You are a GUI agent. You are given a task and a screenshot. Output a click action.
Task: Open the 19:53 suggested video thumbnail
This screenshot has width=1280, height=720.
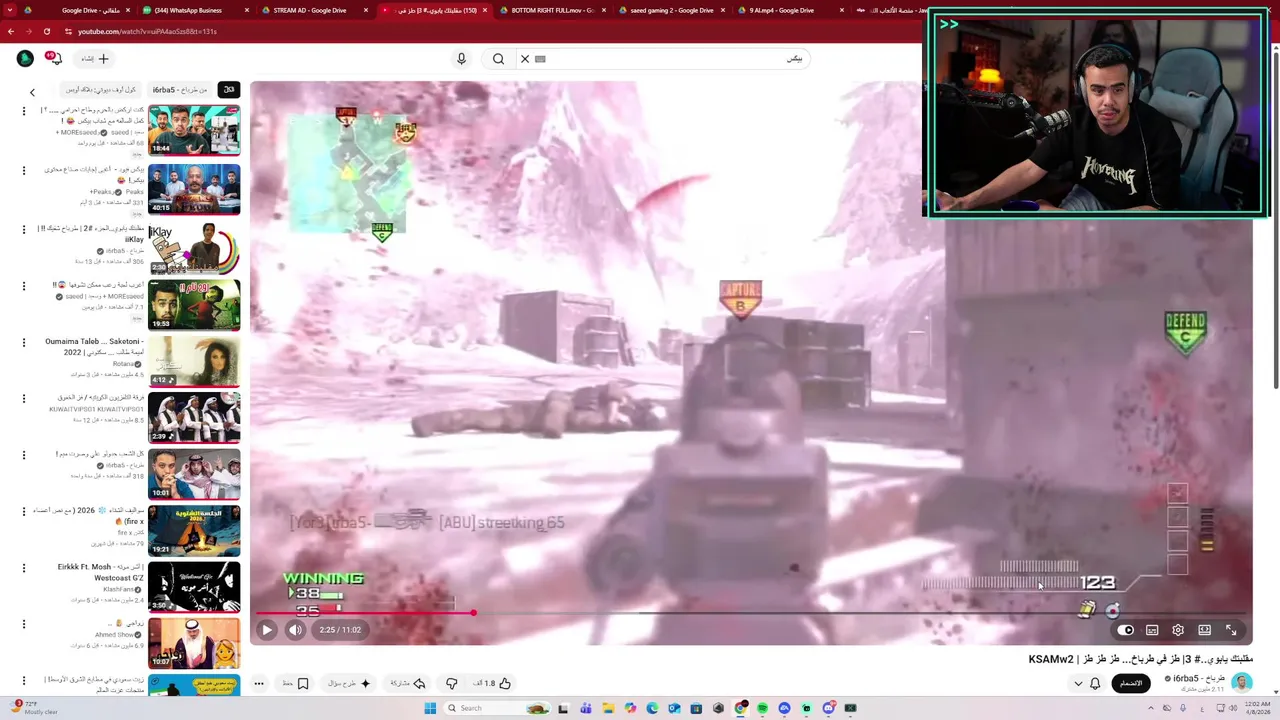point(194,304)
